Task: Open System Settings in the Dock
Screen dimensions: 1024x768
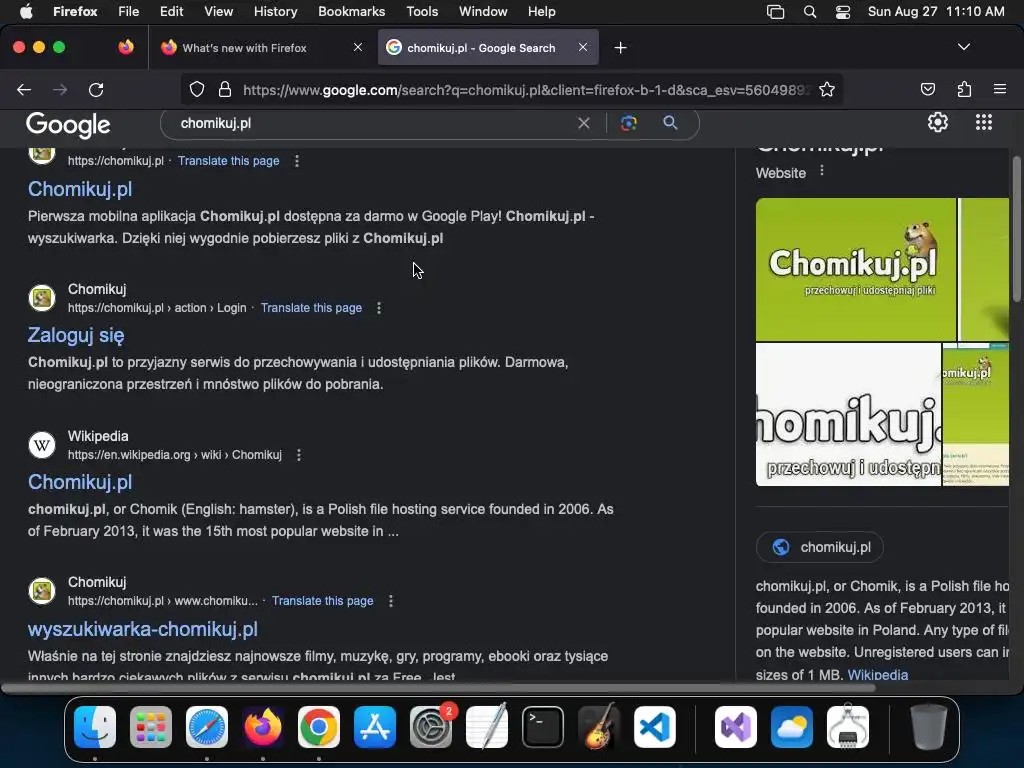Action: pos(431,727)
